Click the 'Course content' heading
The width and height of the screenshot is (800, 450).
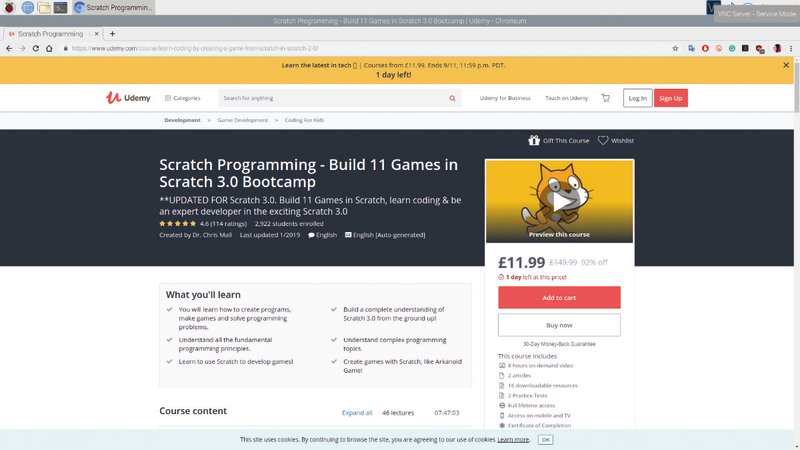(193, 411)
